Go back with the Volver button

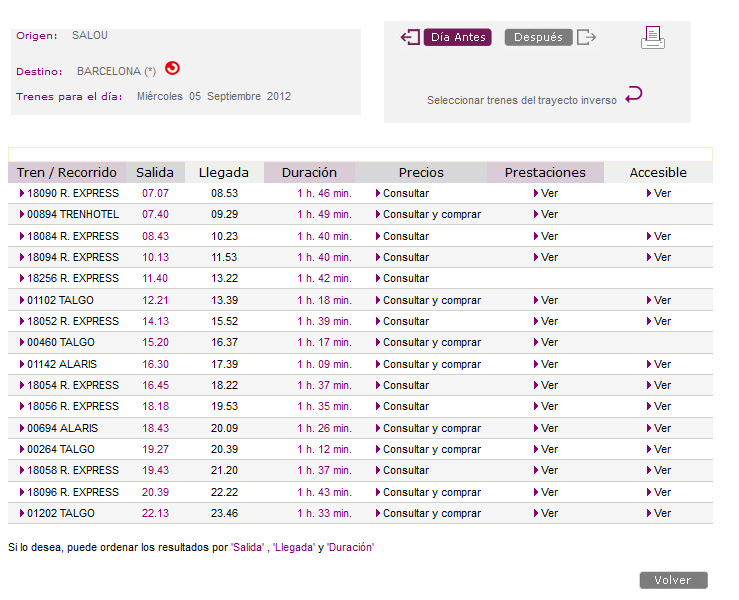coord(673,580)
